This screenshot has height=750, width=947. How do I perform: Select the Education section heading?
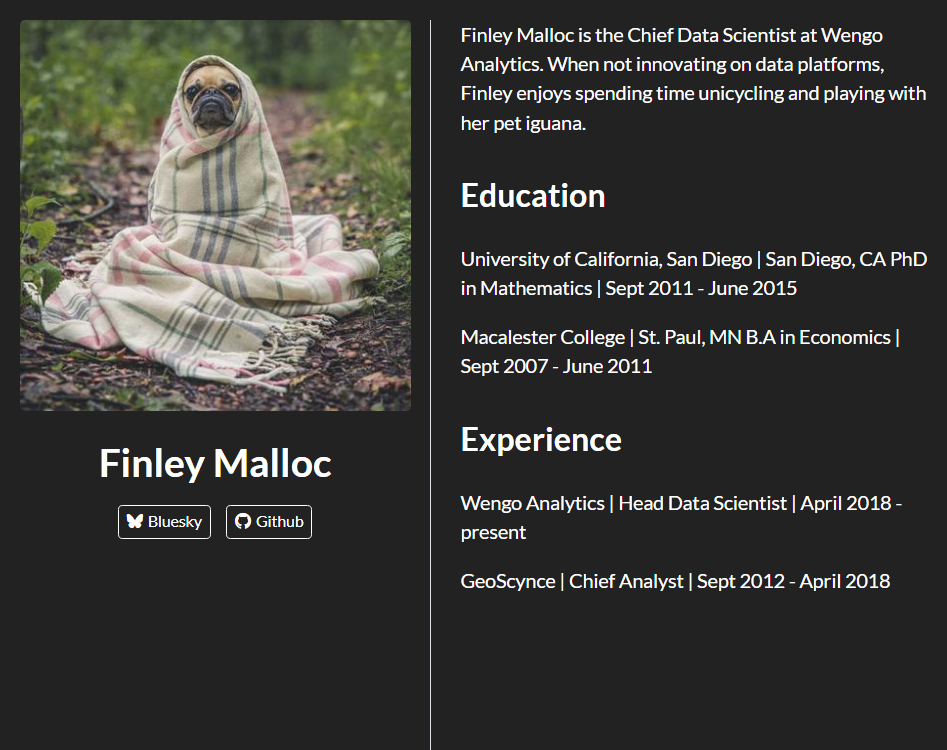coord(533,196)
